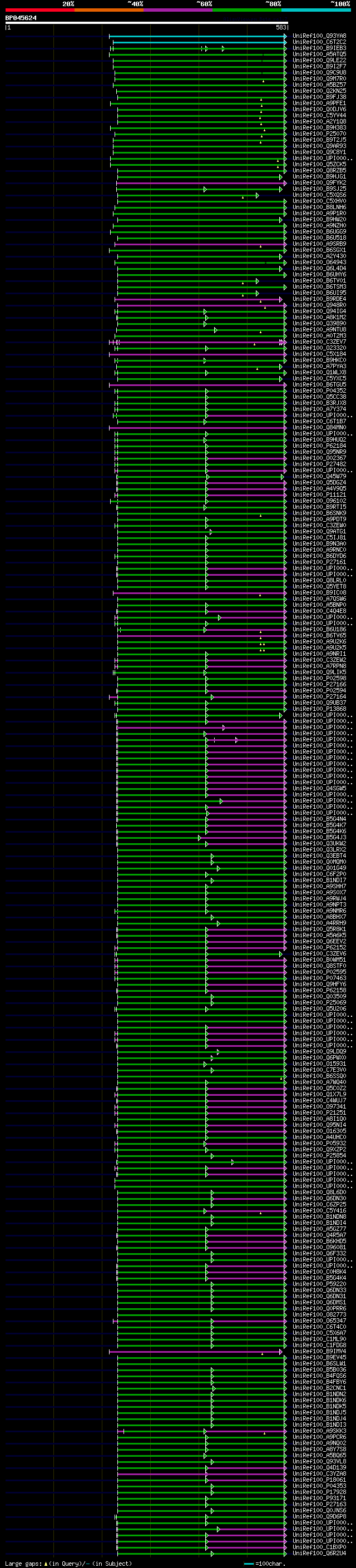The image size is (356, 1568).
Task: Select hit UniRef100_O23320
Action: click(x=319, y=348)
